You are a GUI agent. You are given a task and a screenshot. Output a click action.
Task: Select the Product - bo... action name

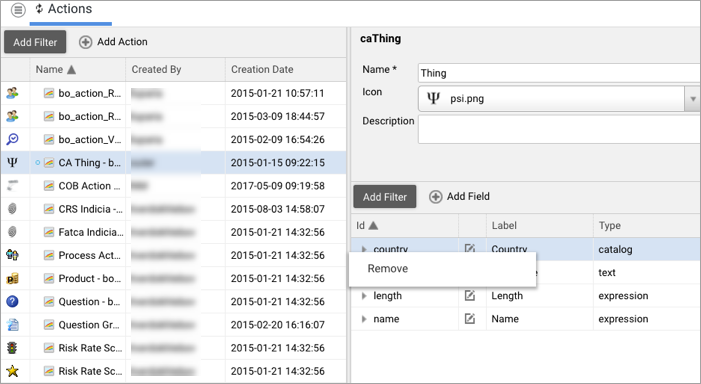click(90, 279)
